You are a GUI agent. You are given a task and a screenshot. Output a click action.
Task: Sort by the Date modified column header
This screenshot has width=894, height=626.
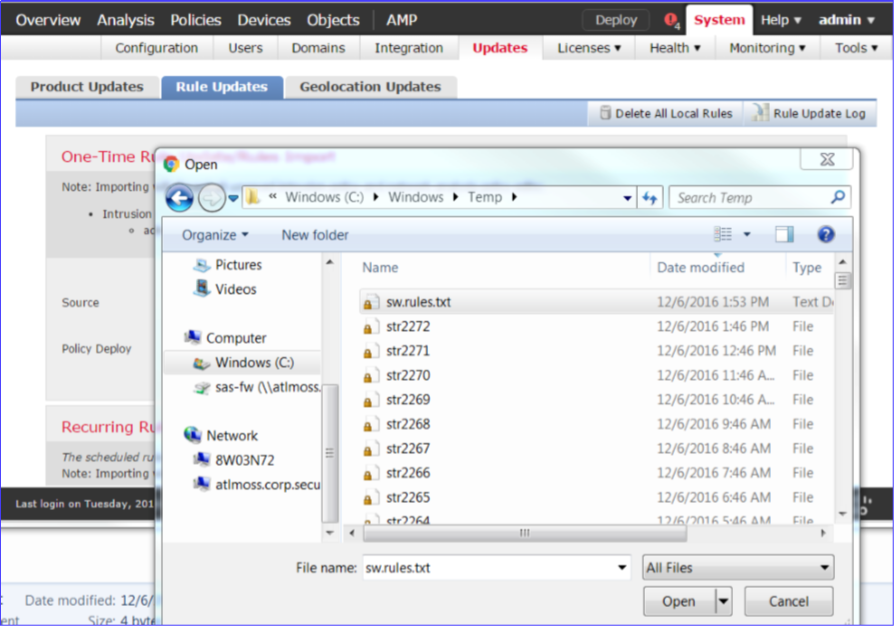coord(701,267)
